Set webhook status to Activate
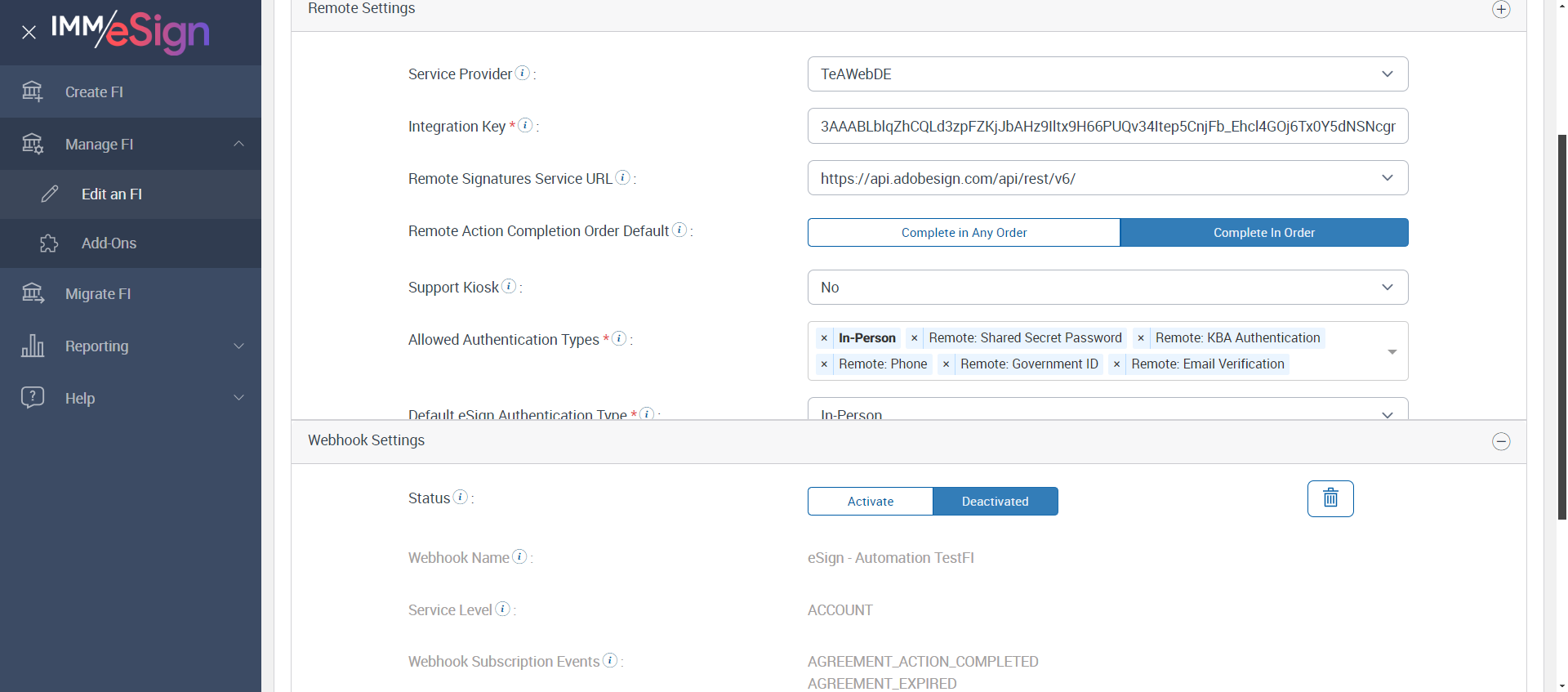Screen dimensions: 1568x692 coord(870,502)
